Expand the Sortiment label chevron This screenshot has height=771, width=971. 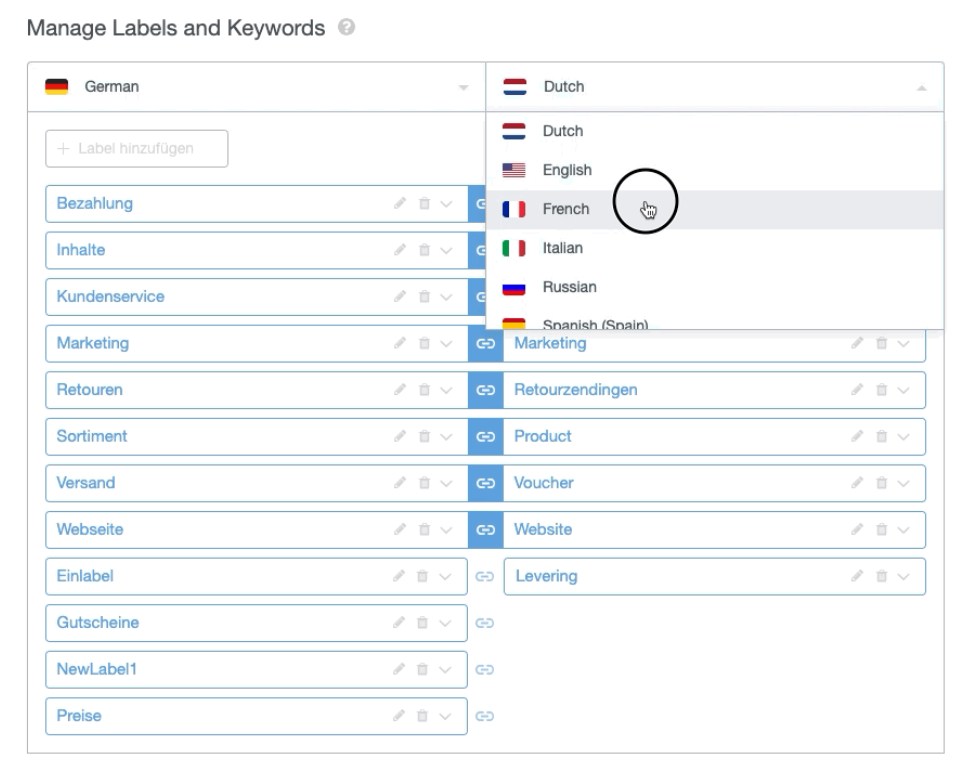pos(447,437)
